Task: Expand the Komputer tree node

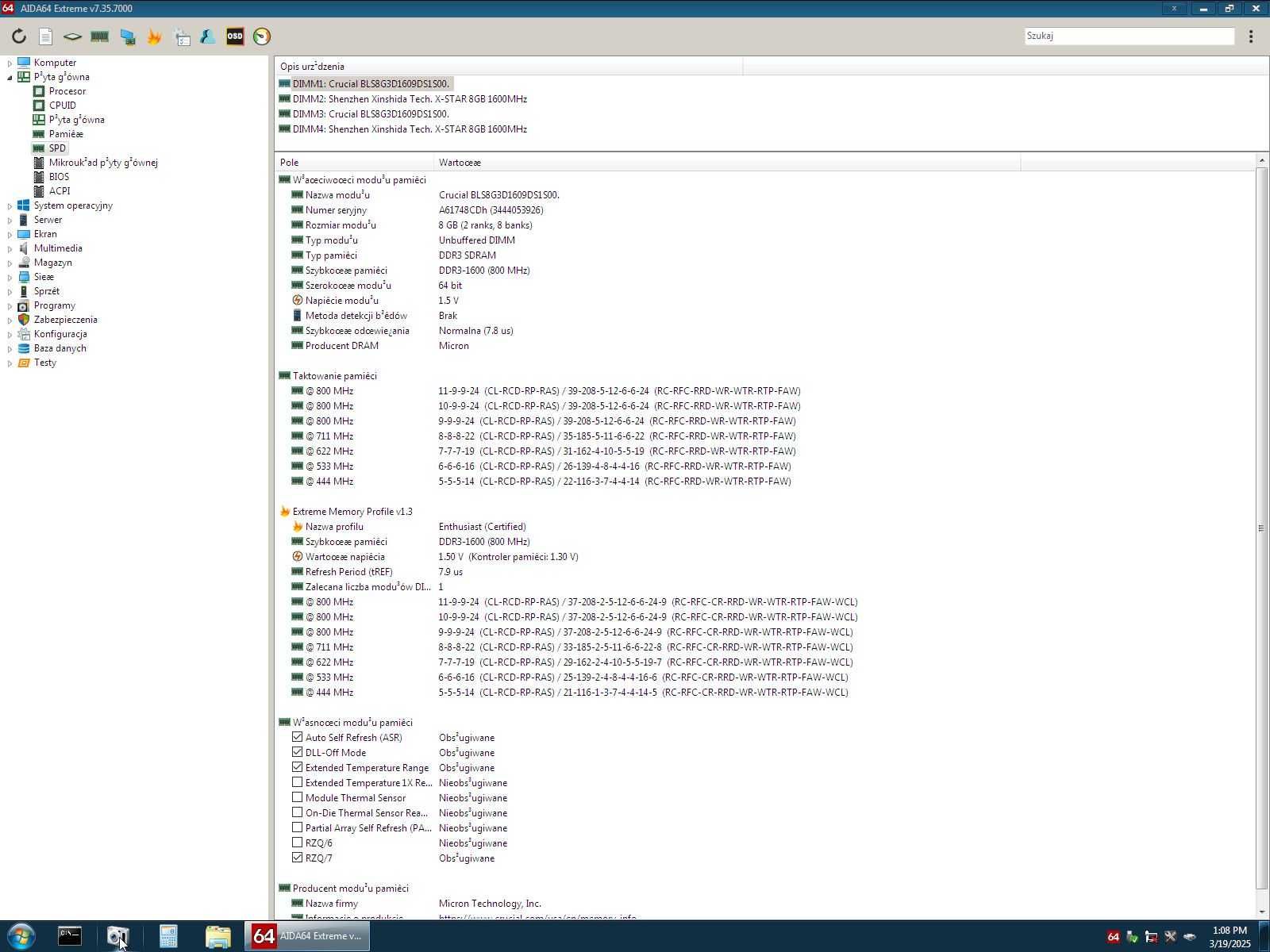Action: [10, 63]
